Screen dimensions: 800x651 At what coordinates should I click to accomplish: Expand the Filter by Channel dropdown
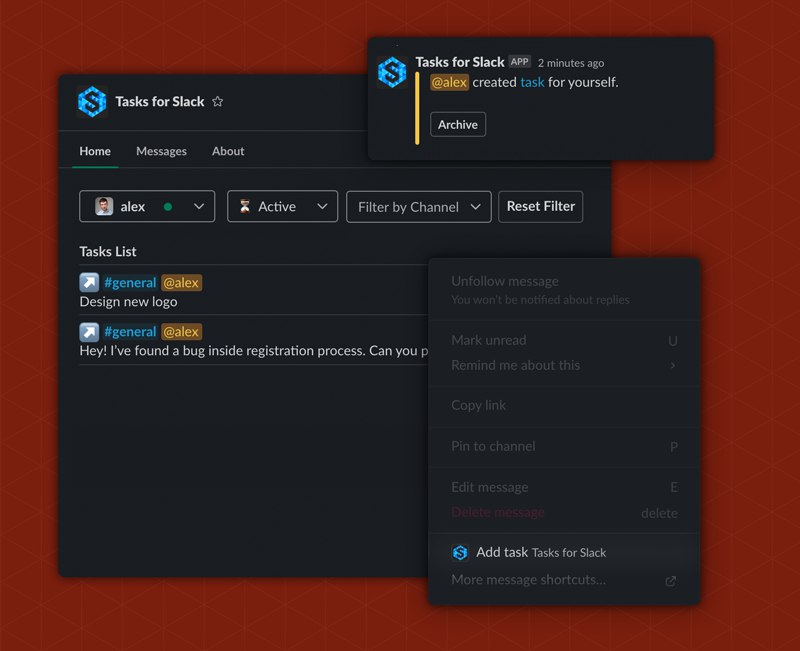tap(418, 207)
